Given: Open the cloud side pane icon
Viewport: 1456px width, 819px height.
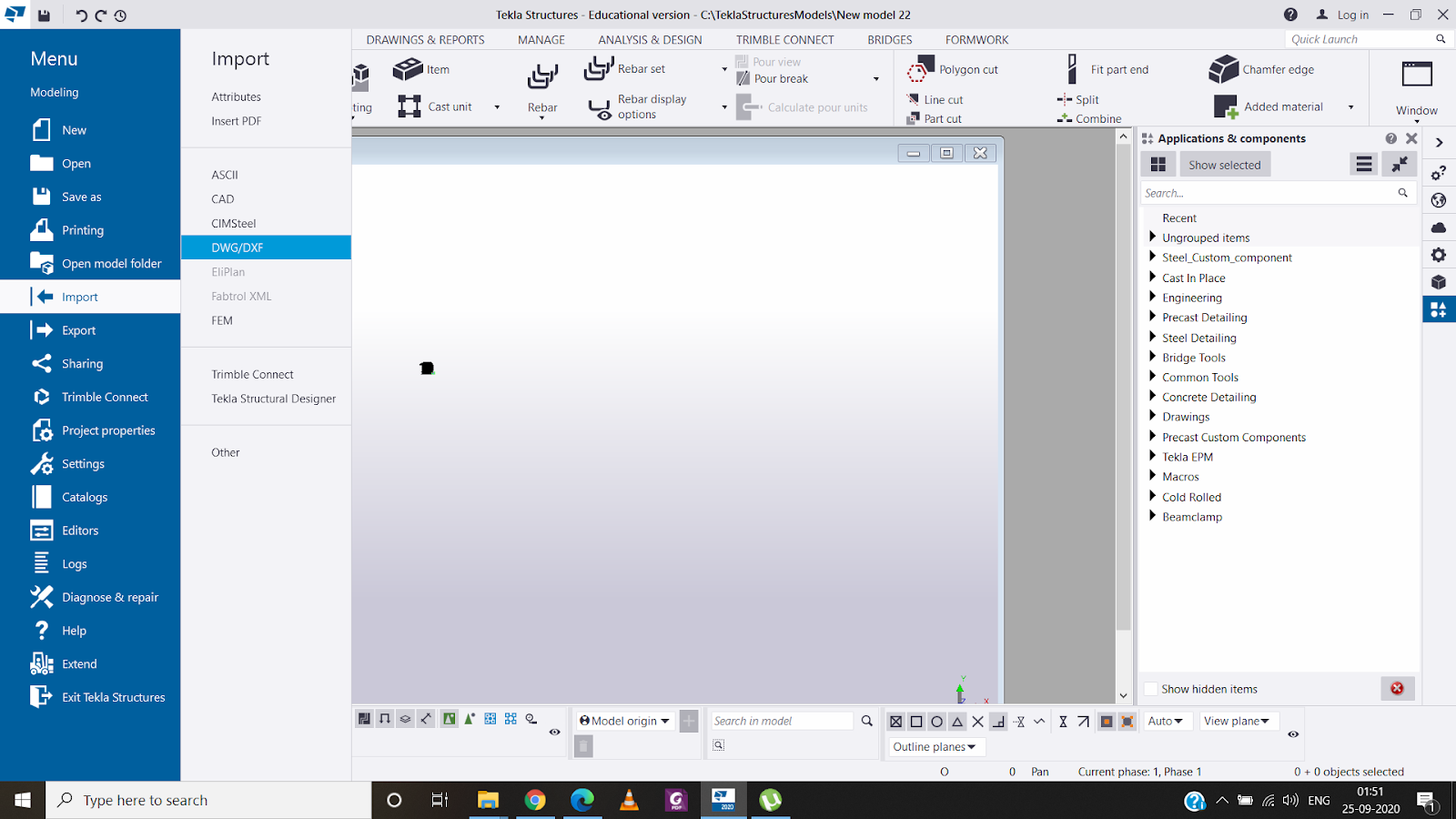Looking at the screenshot, I should [x=1439, y=227].
